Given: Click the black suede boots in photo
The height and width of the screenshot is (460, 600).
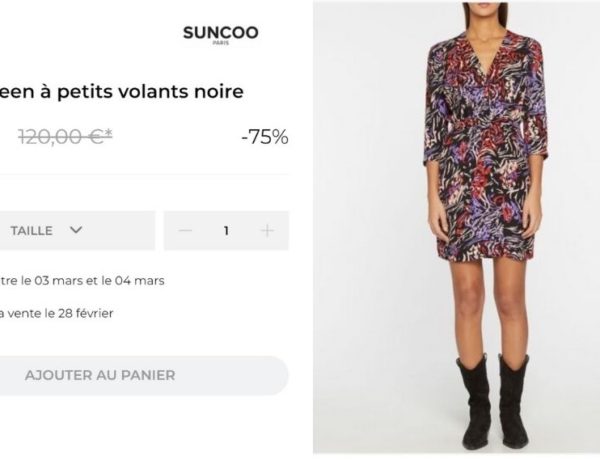Looking at the screenshot, I should coord(493,401).
